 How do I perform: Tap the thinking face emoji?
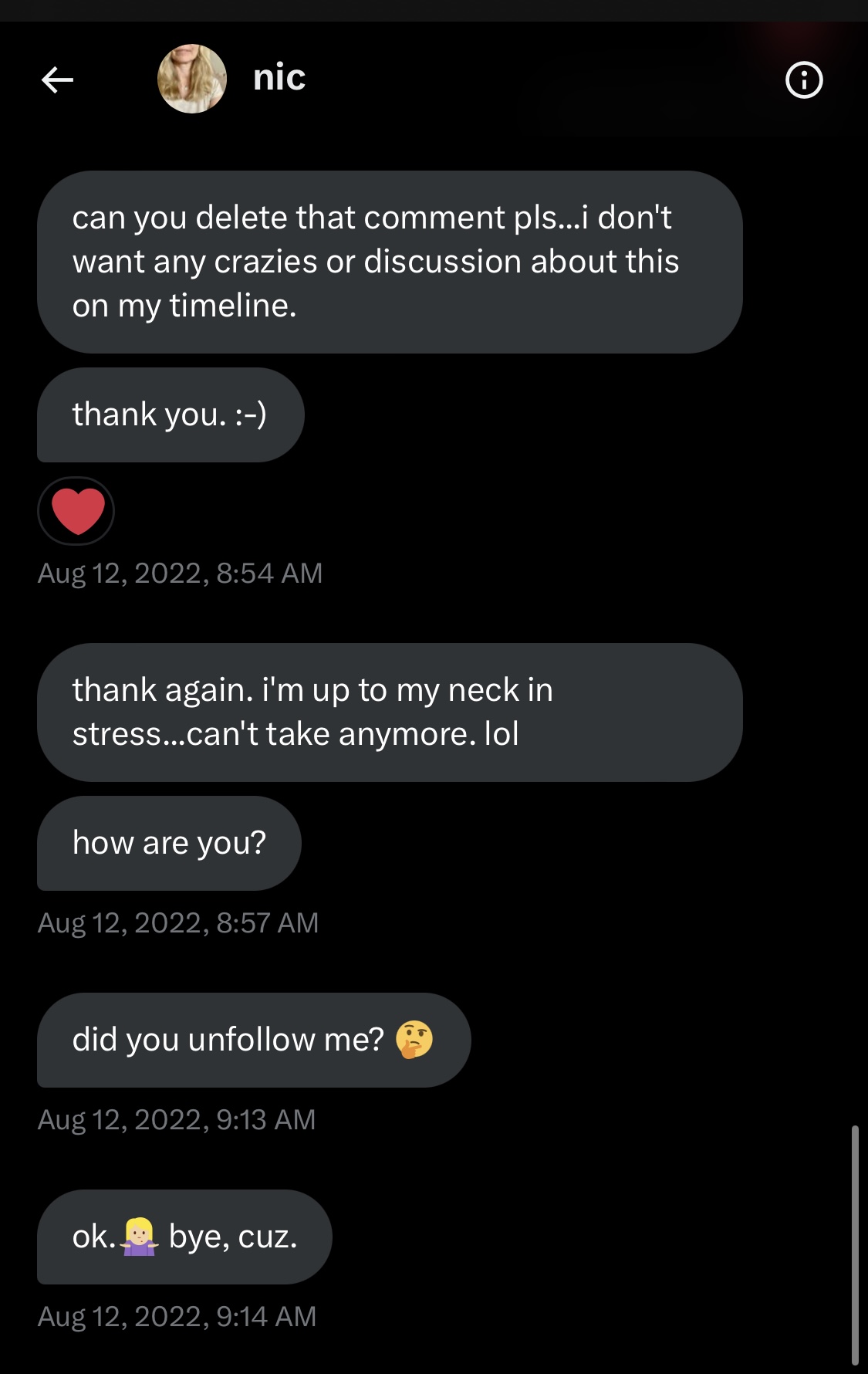click(414, 1039)
